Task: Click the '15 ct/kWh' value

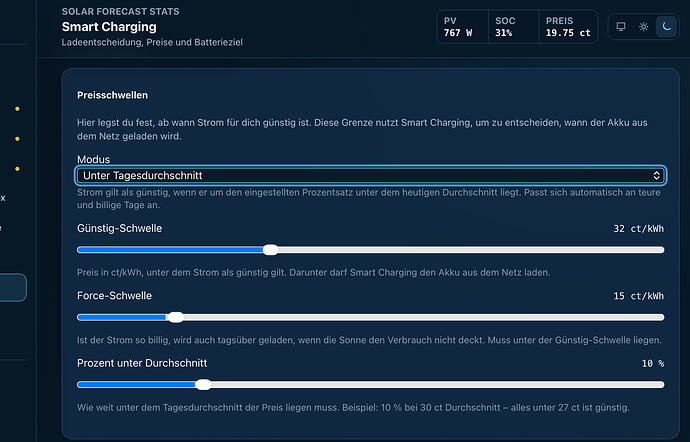Action: [x=639, y=296]
